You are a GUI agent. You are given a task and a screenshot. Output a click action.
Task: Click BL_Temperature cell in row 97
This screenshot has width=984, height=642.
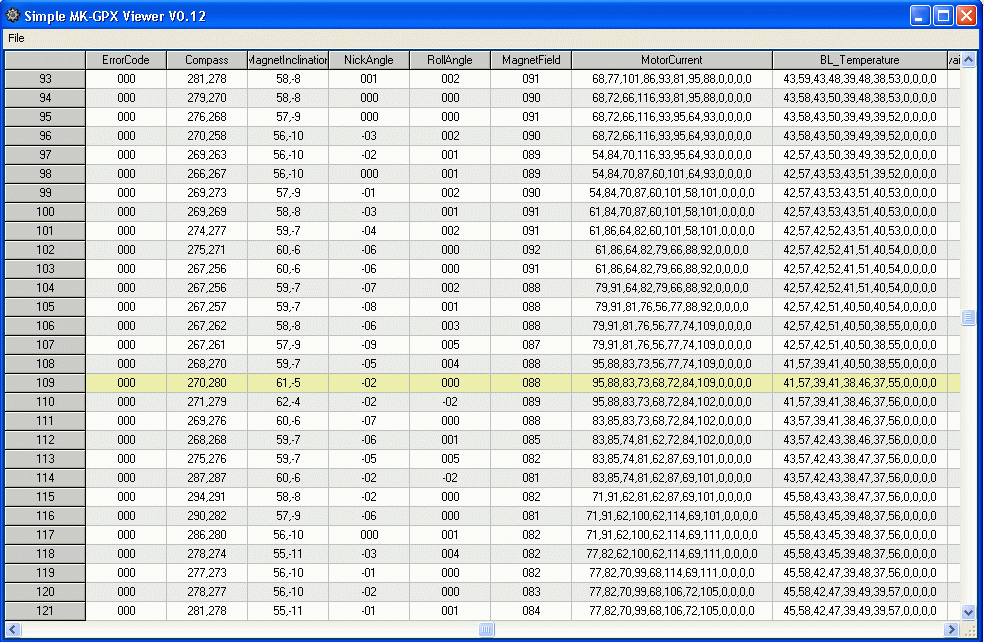click(860, 155)
